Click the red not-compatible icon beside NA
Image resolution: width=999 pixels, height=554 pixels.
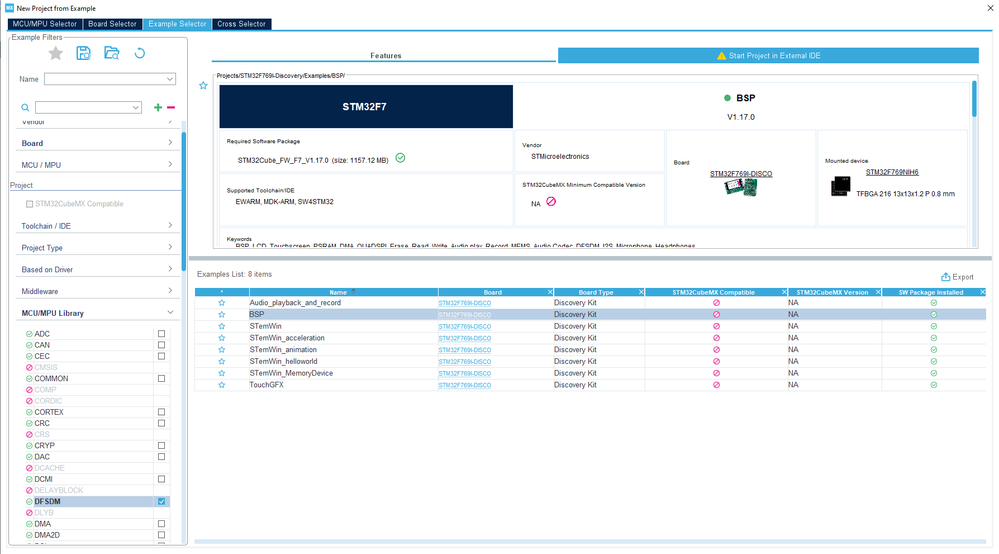pos(551,202)
